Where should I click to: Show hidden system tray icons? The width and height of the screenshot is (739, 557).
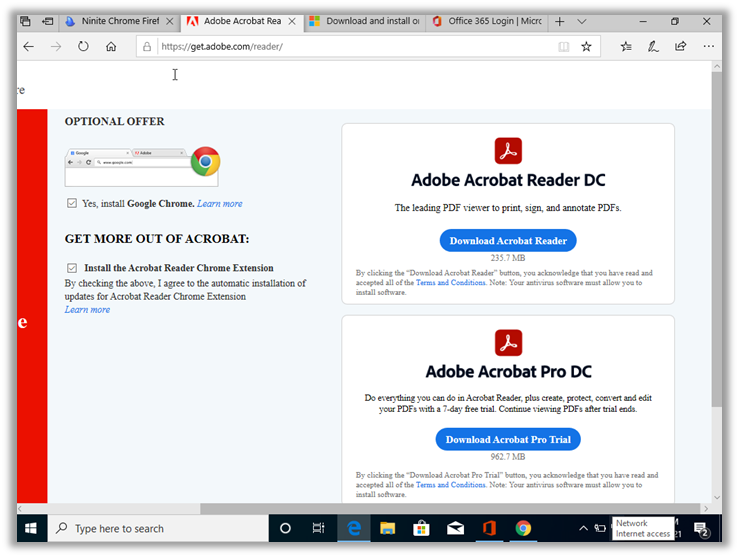pos(583,528)
